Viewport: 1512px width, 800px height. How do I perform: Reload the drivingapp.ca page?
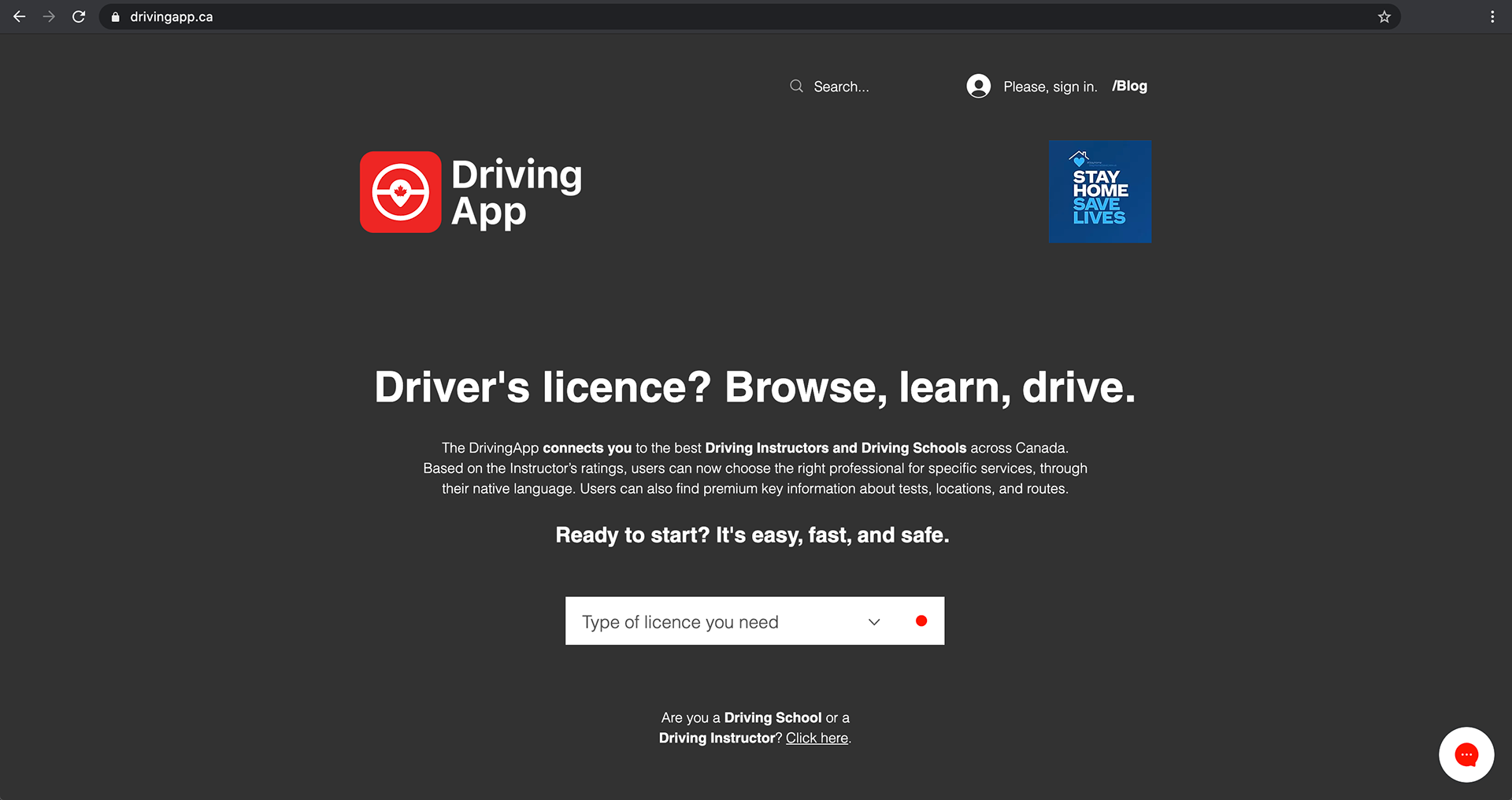tap(79, 17)
